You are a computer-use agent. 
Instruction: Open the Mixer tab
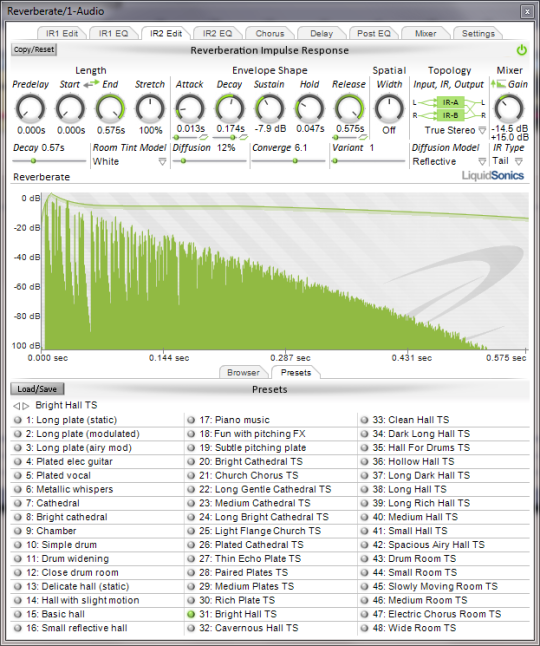[425, 33]
